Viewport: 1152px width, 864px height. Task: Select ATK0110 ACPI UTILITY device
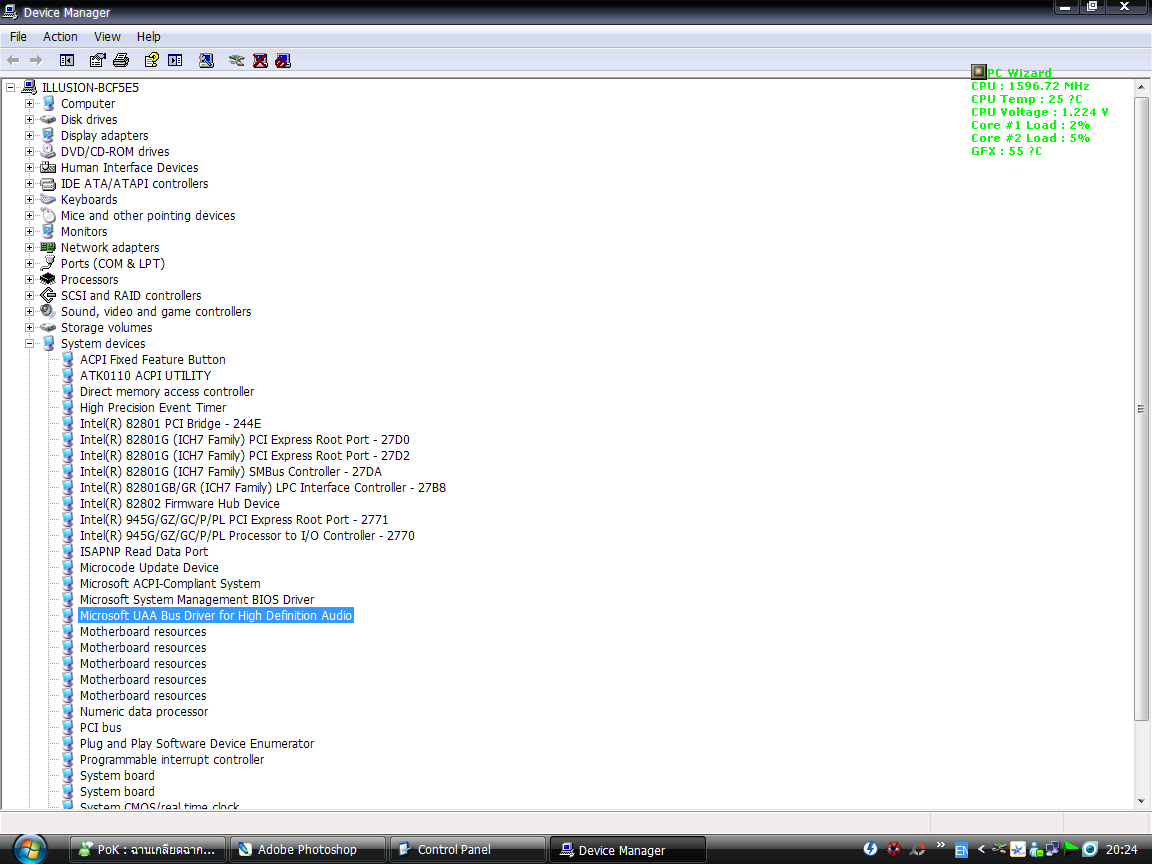pos(145,376)
